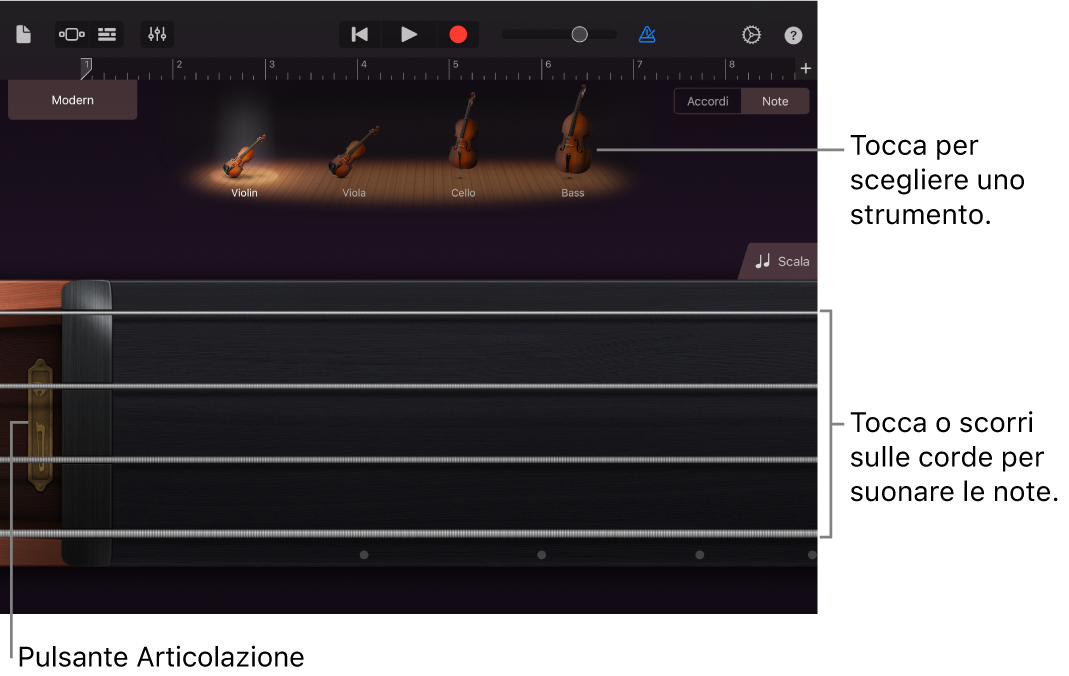Viewport: 1069px width, 676px height.
Task: Toggle the metronome on or off
Action: (647, 34)
